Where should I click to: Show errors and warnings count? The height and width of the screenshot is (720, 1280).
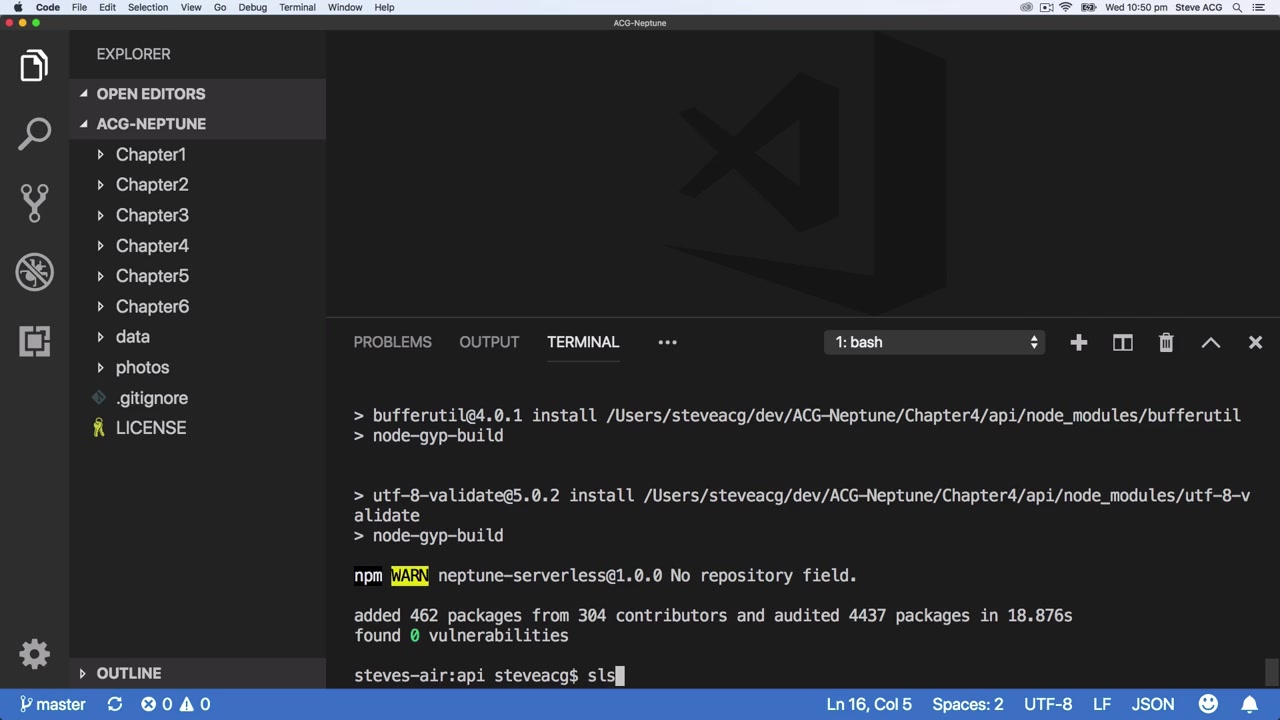click(x=175, y=704)
